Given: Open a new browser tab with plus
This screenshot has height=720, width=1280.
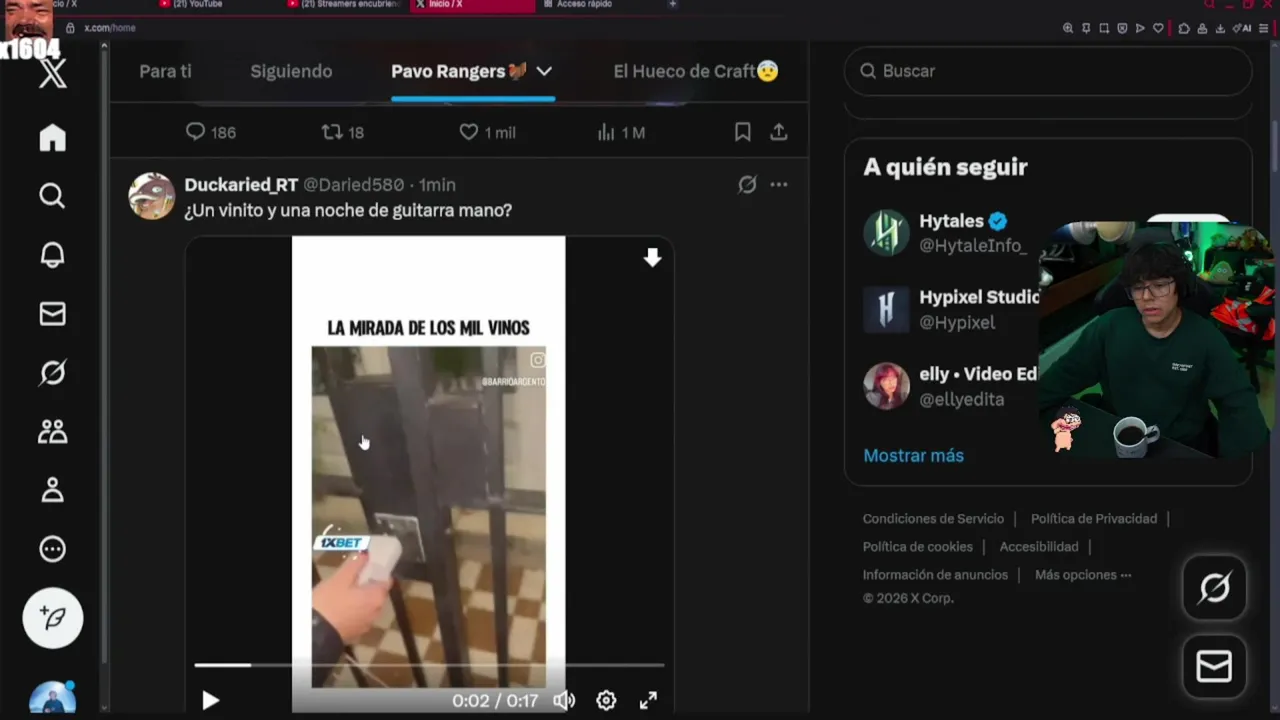Looking at the screenshot, I should point(672,5).
